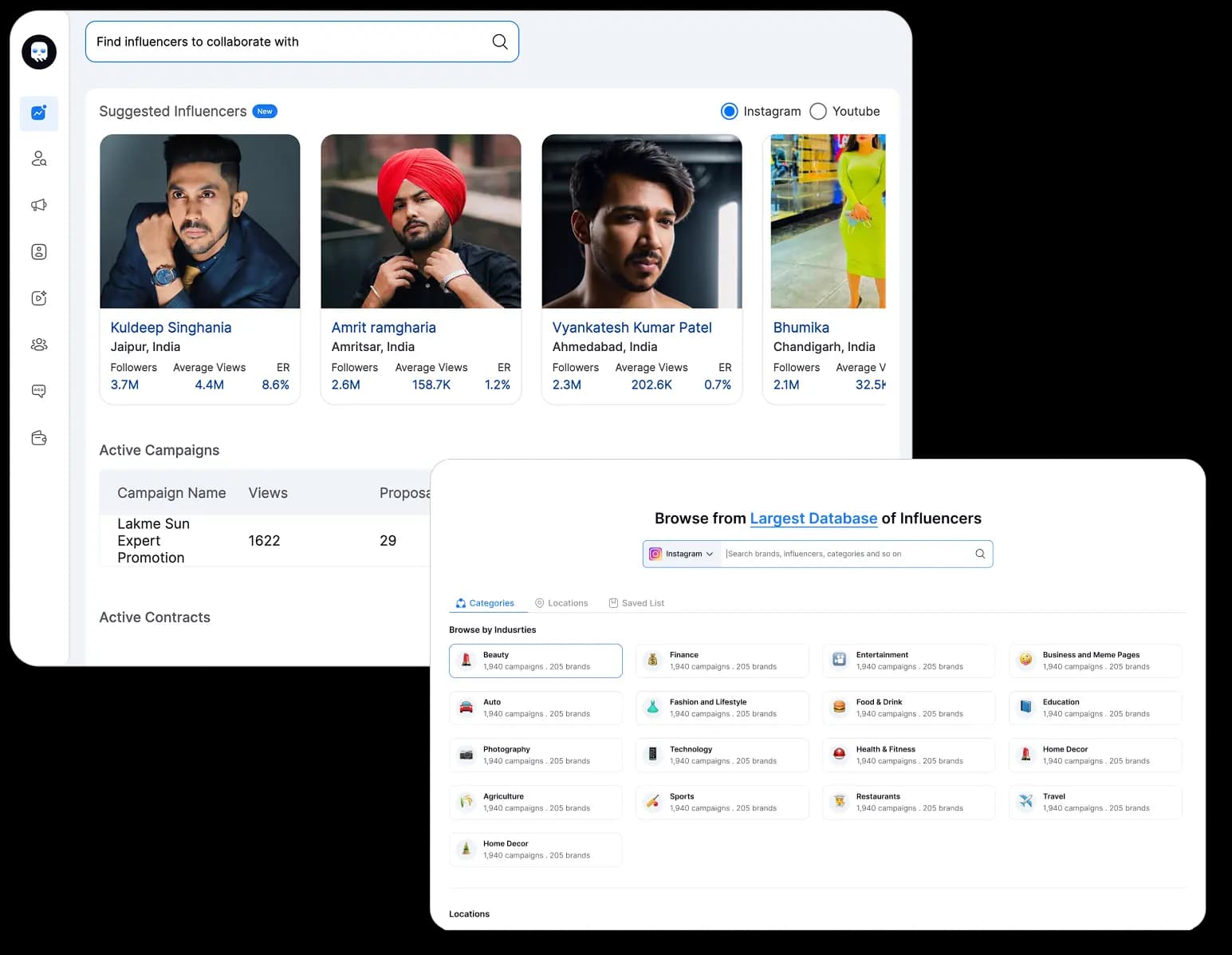
Task: Select the community groups icon in sidebar
Action: tap(38, 344)
